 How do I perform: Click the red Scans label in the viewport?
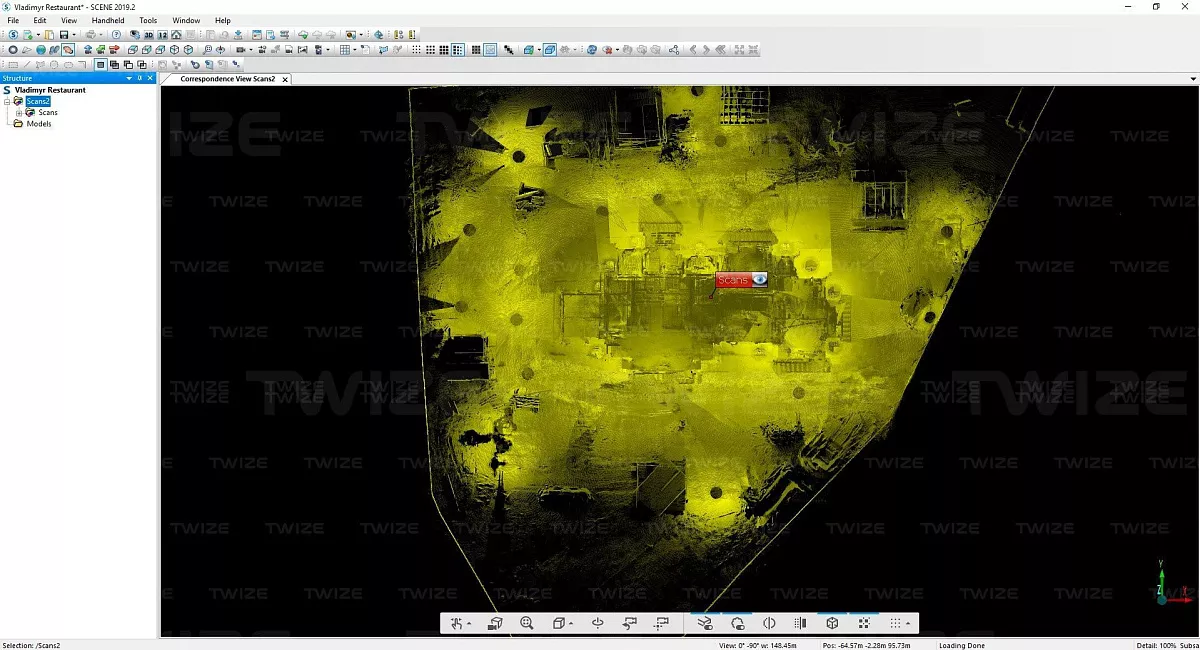[732, 280]
